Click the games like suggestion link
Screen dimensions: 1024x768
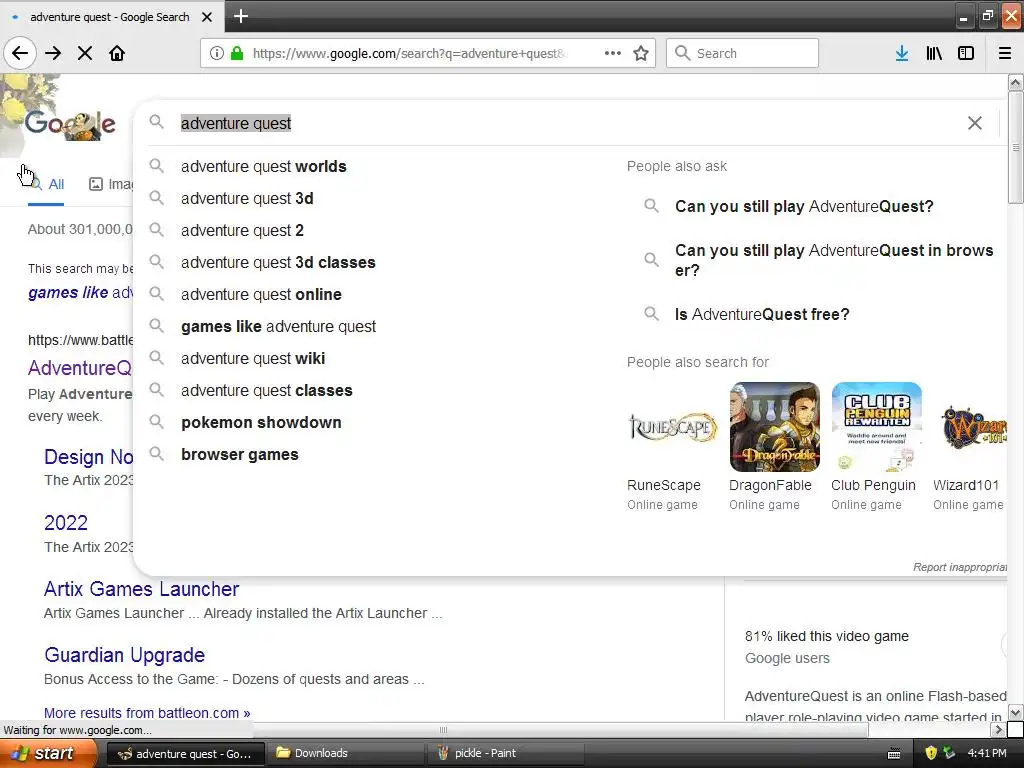point(80,293)
